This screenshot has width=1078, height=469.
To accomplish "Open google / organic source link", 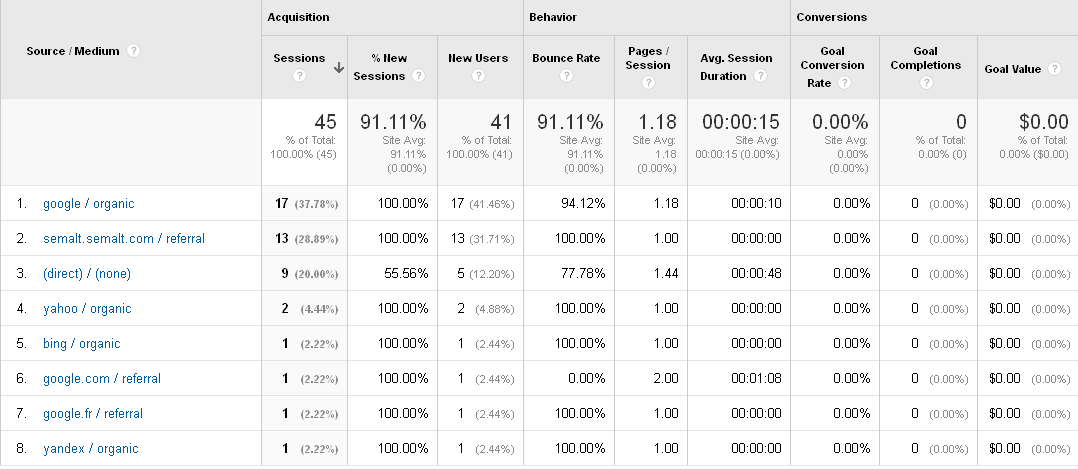I will 89,204.
